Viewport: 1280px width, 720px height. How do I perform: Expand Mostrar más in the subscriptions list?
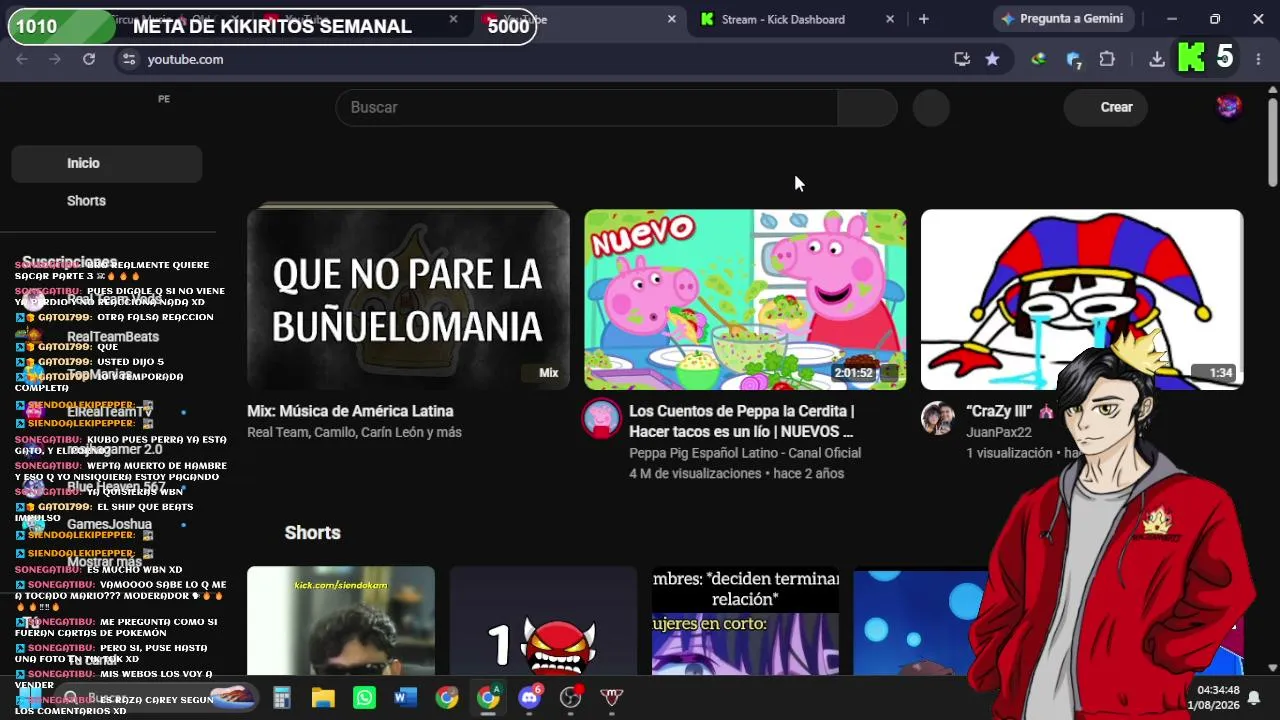(107, 562)
